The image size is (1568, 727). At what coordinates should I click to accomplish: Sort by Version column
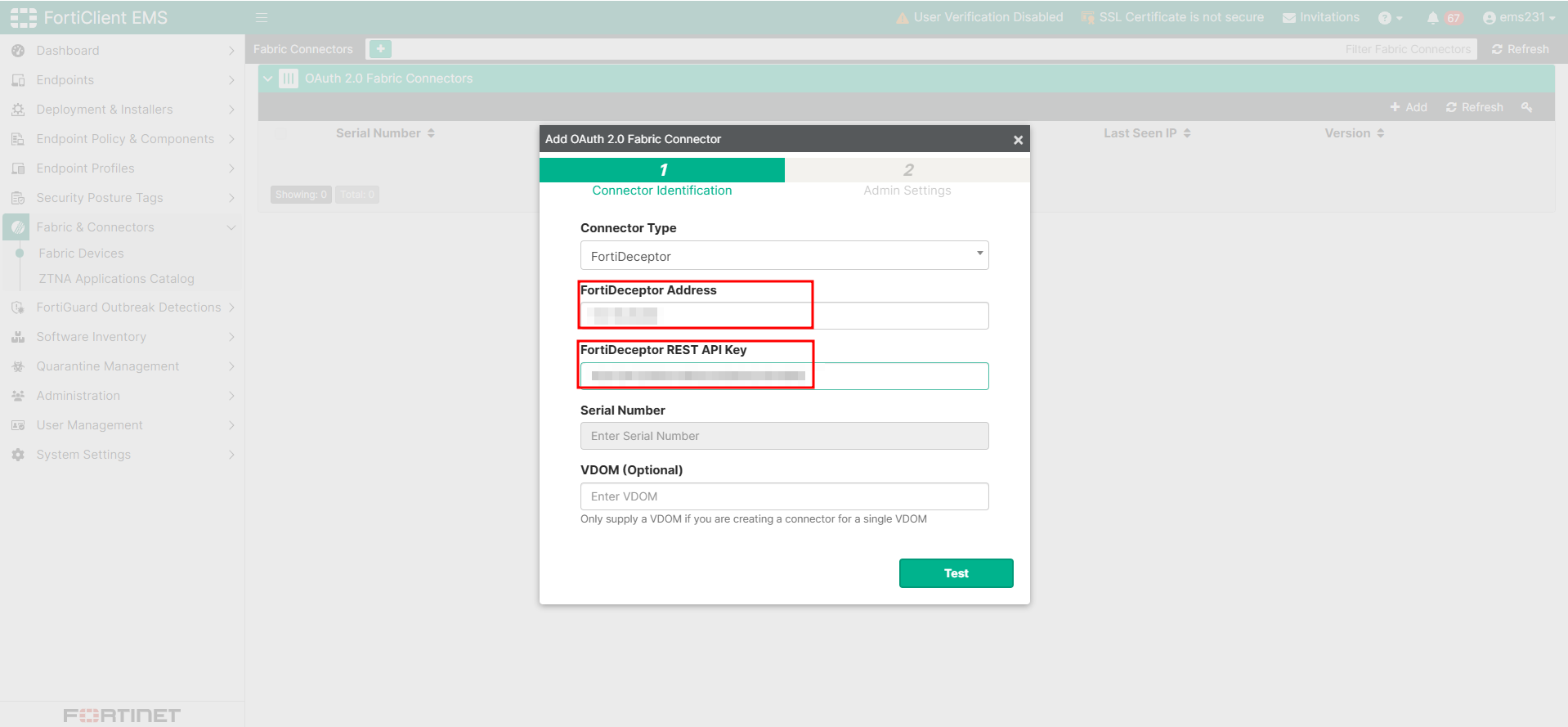(x=1355, y=133)
